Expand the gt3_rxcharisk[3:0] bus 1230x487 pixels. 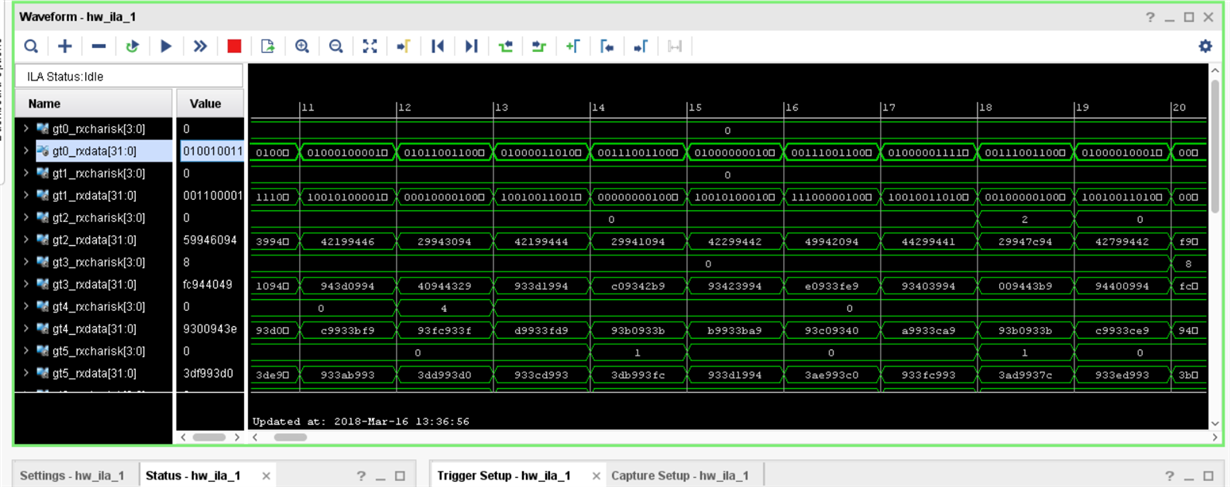[x=26, y=262]
